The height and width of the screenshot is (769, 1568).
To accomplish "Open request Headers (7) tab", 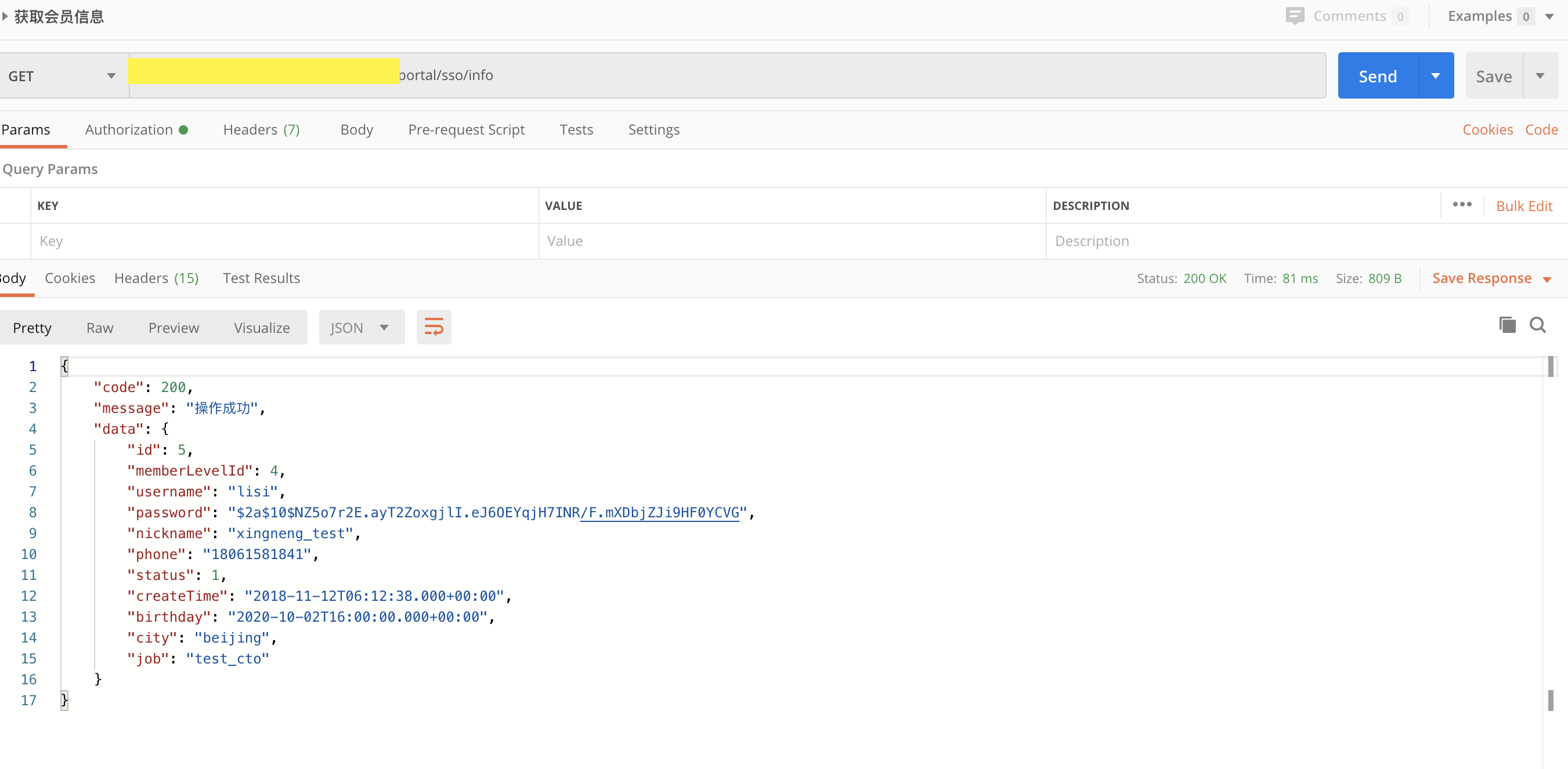I will point(261,129).
